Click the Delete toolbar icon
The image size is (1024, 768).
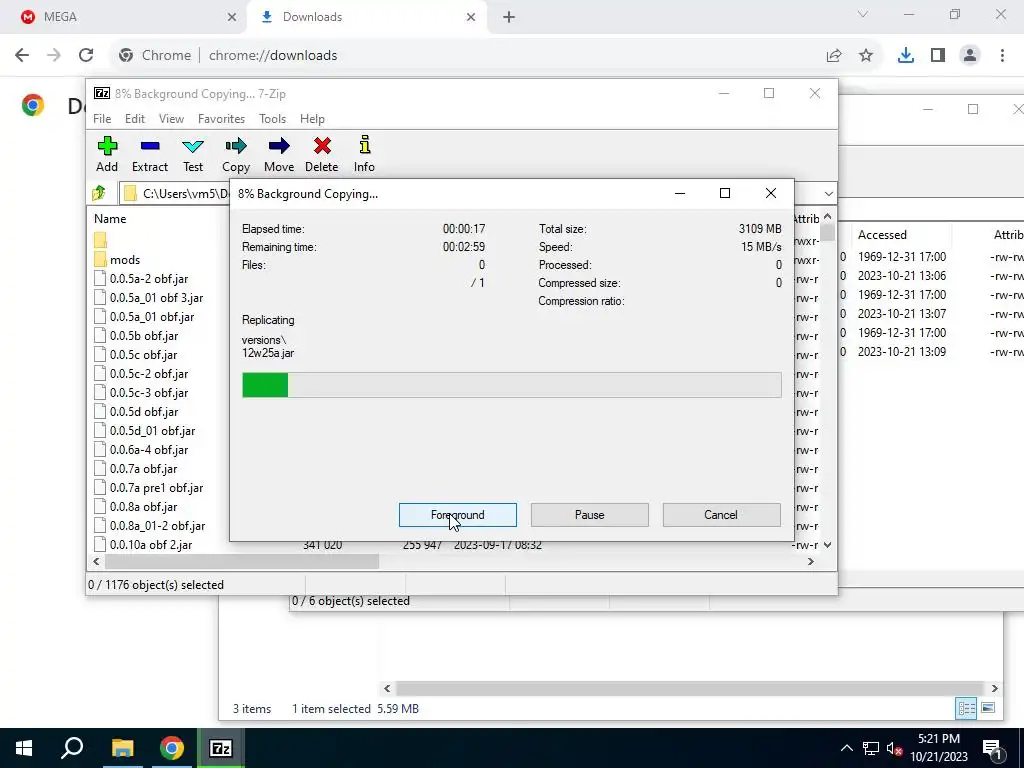321,154
